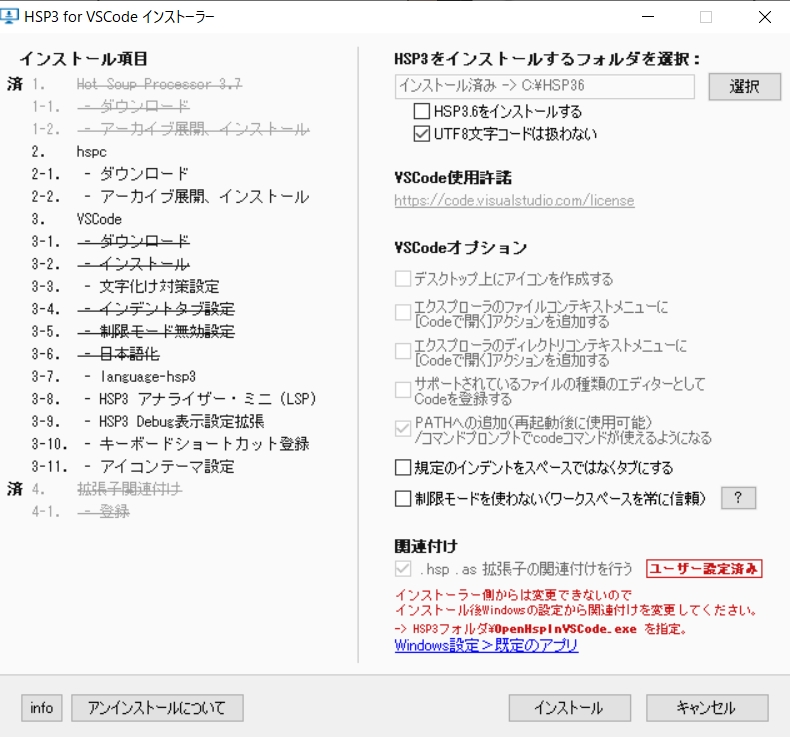Click the キャンセル button
Viewport: 790px width, 737px height.
[x=707, y=708]
